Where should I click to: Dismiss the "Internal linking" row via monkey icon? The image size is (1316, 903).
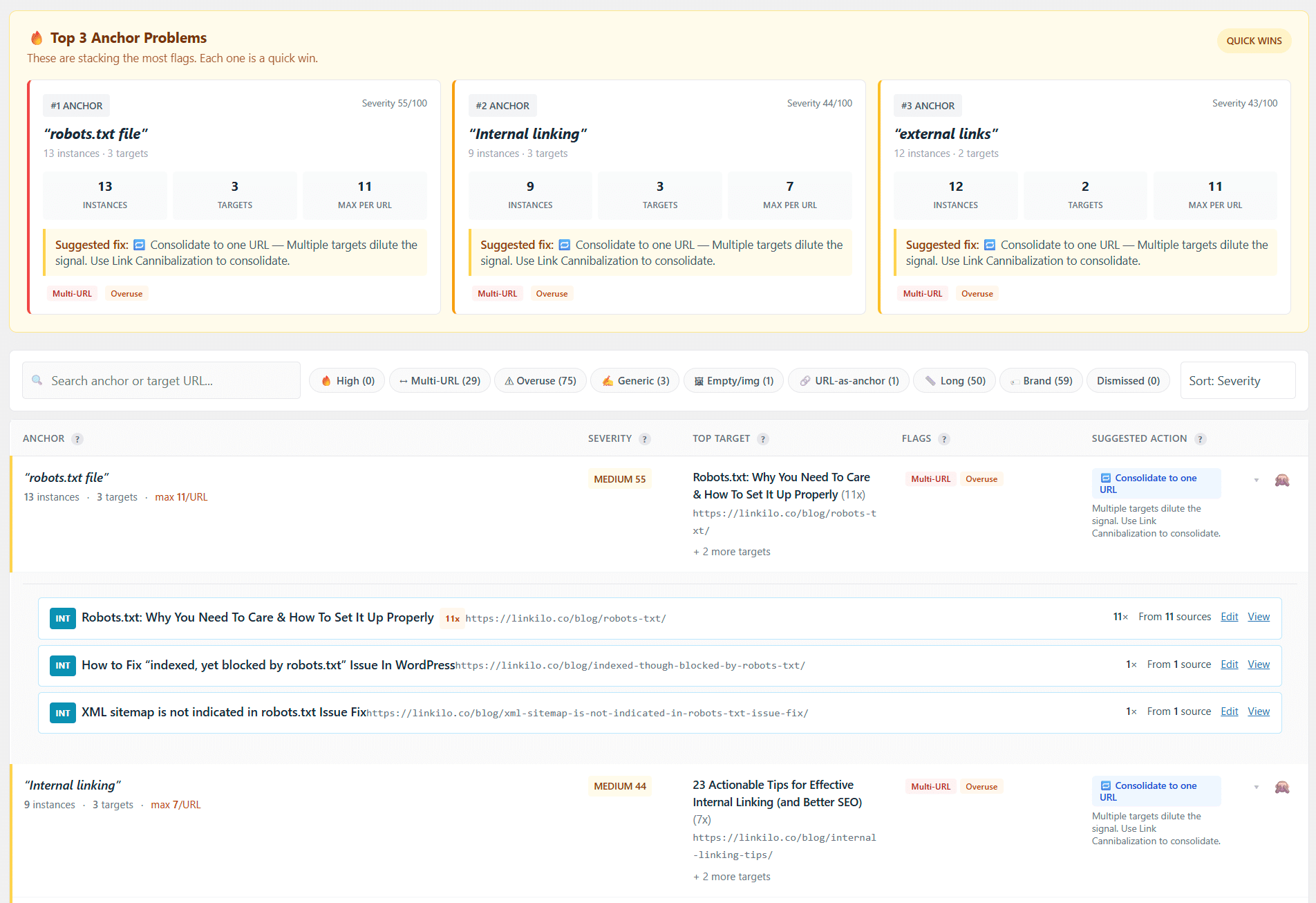coord(1282,787)
